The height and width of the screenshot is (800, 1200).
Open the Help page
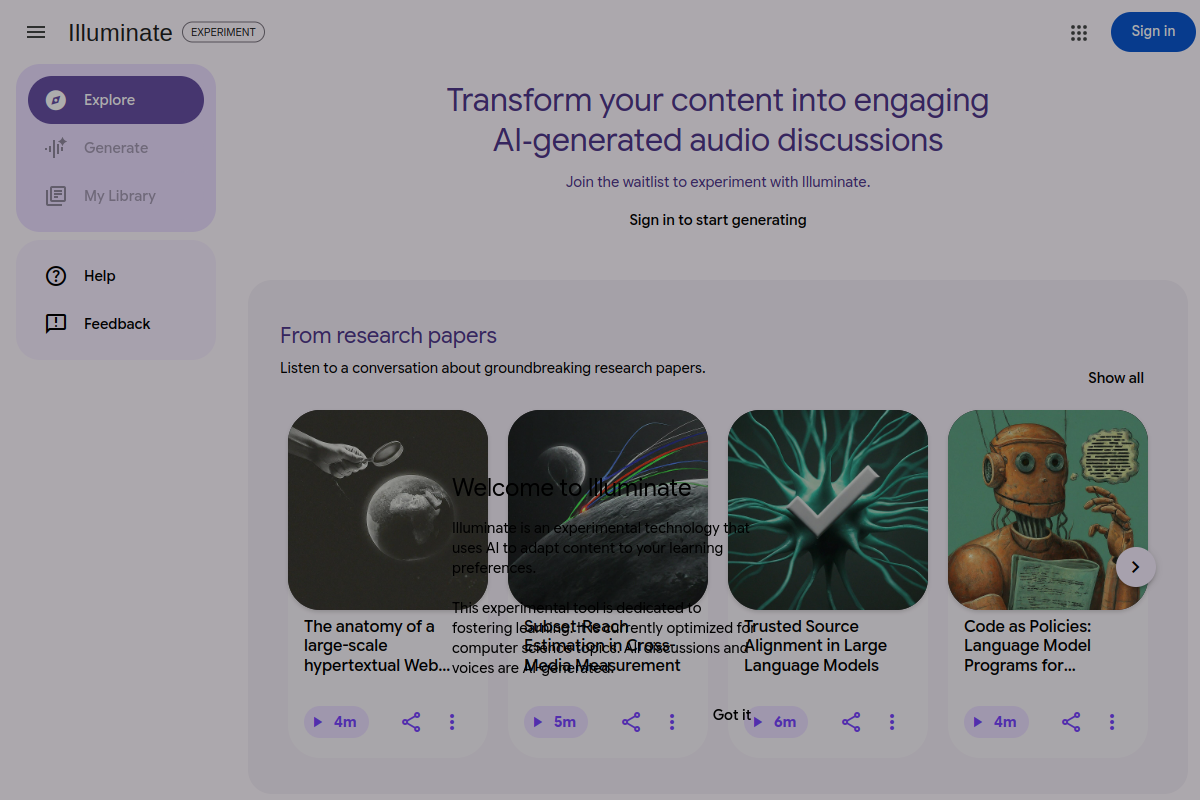[x=116, y=276]
